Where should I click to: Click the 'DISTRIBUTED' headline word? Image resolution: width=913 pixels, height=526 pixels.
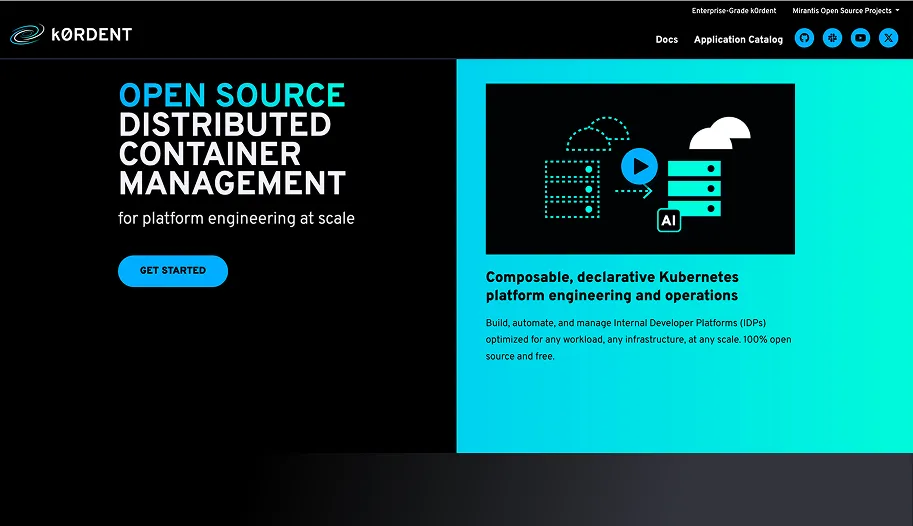(225, 125)
